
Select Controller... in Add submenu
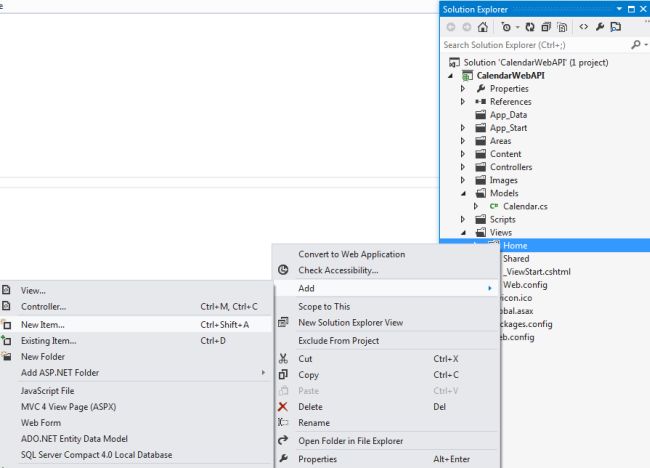(x=136, y=306)
